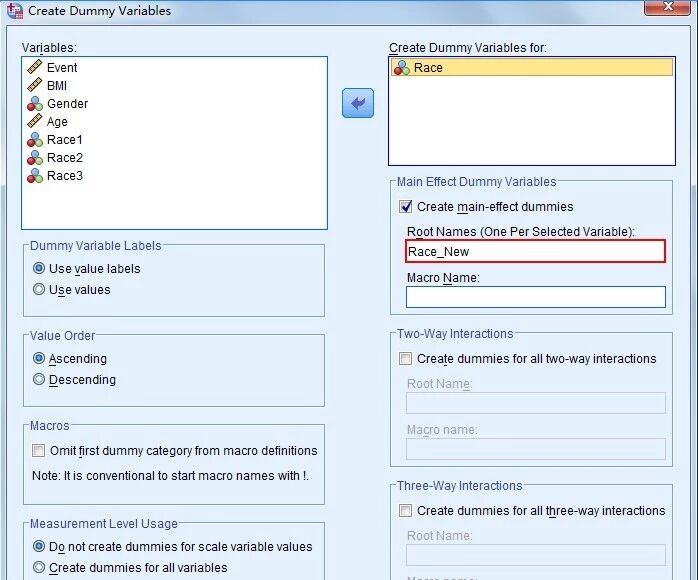Click the nominal icon beside selected Race
This screenshot has height=580, width=698.
point(402,68)
